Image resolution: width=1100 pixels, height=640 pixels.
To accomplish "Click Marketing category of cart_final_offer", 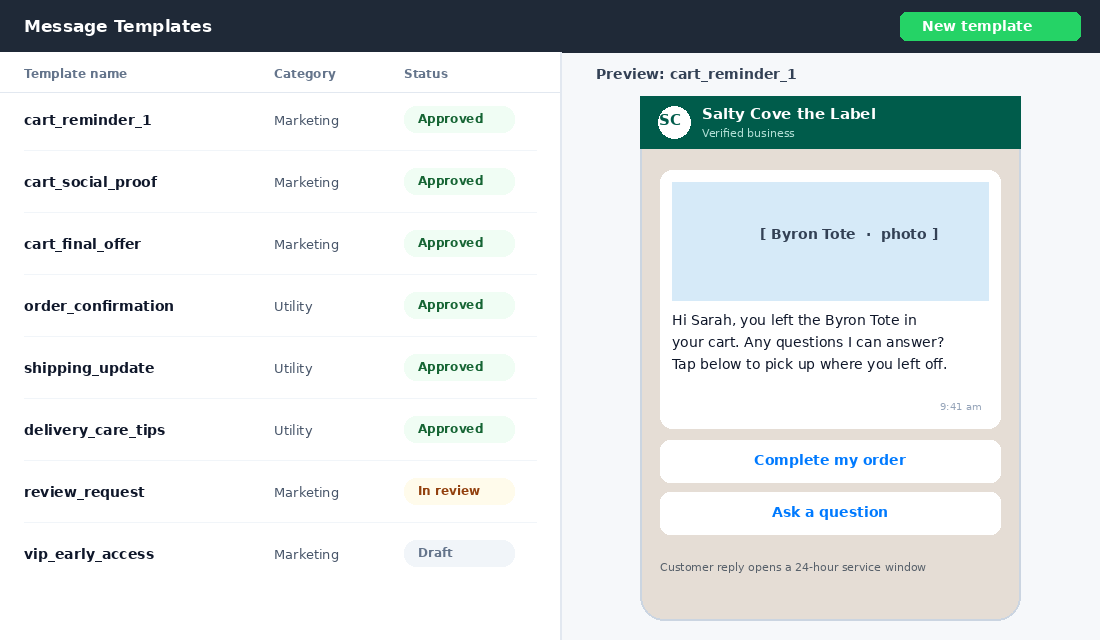I will [x=306, y=244].
